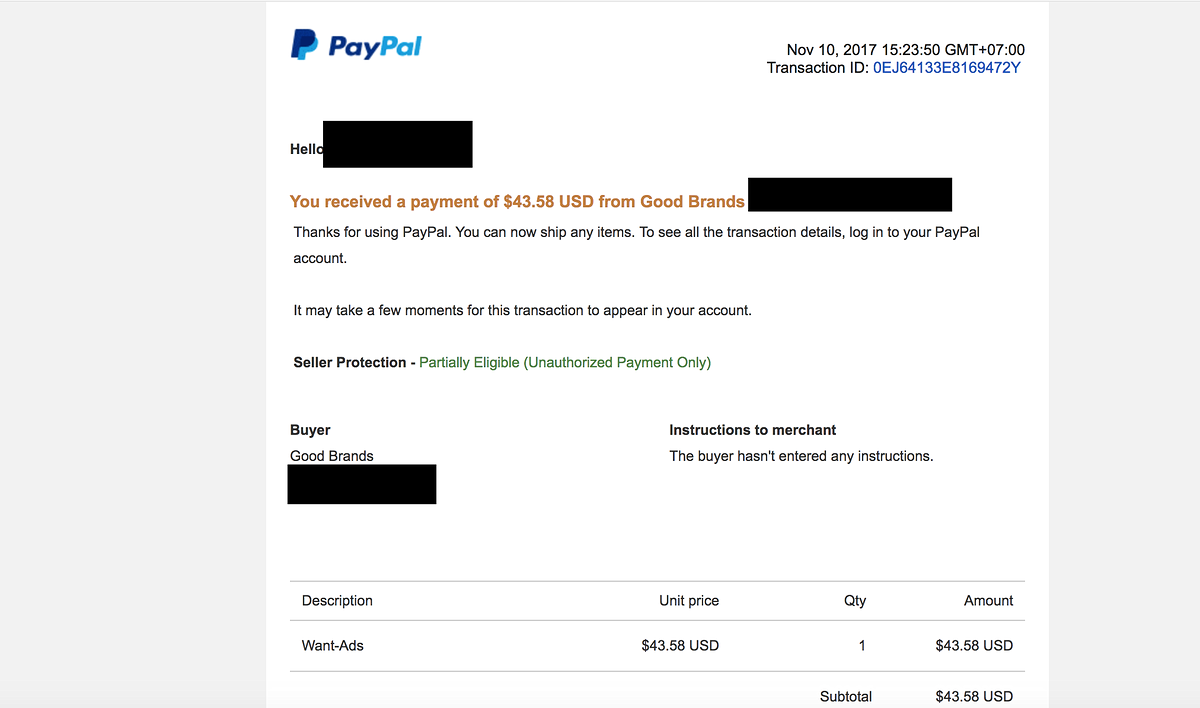Click the Hello greeting text
The width and height of the screenshot is (1200, 708).
(x=306, y=149)
